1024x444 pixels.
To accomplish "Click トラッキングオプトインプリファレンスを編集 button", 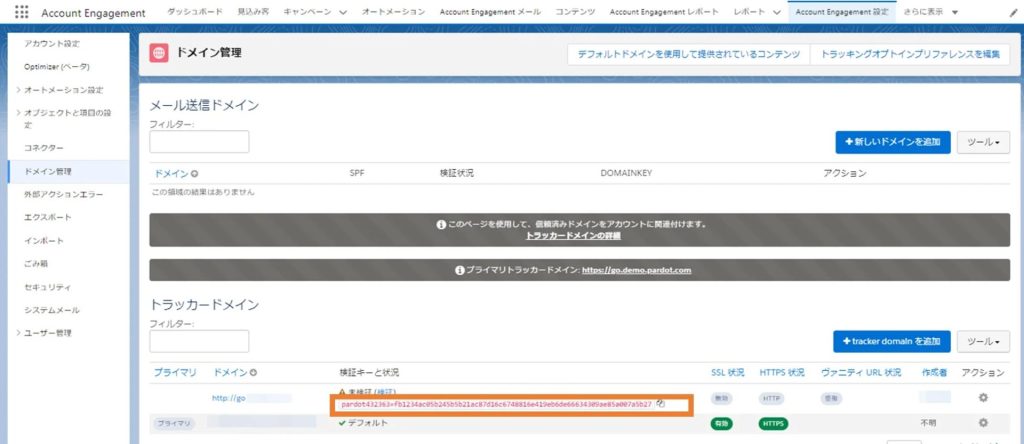I will point(910,55).
